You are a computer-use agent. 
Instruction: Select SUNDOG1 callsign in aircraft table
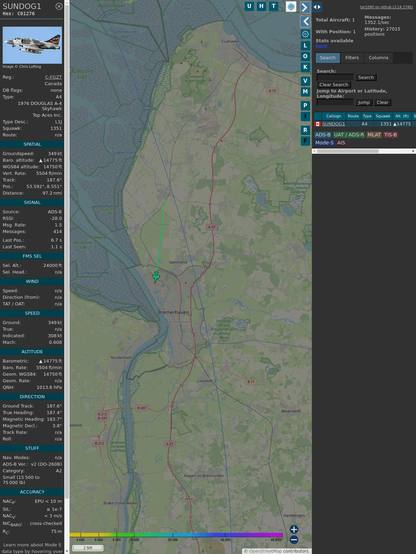click(x=333, y=124)
